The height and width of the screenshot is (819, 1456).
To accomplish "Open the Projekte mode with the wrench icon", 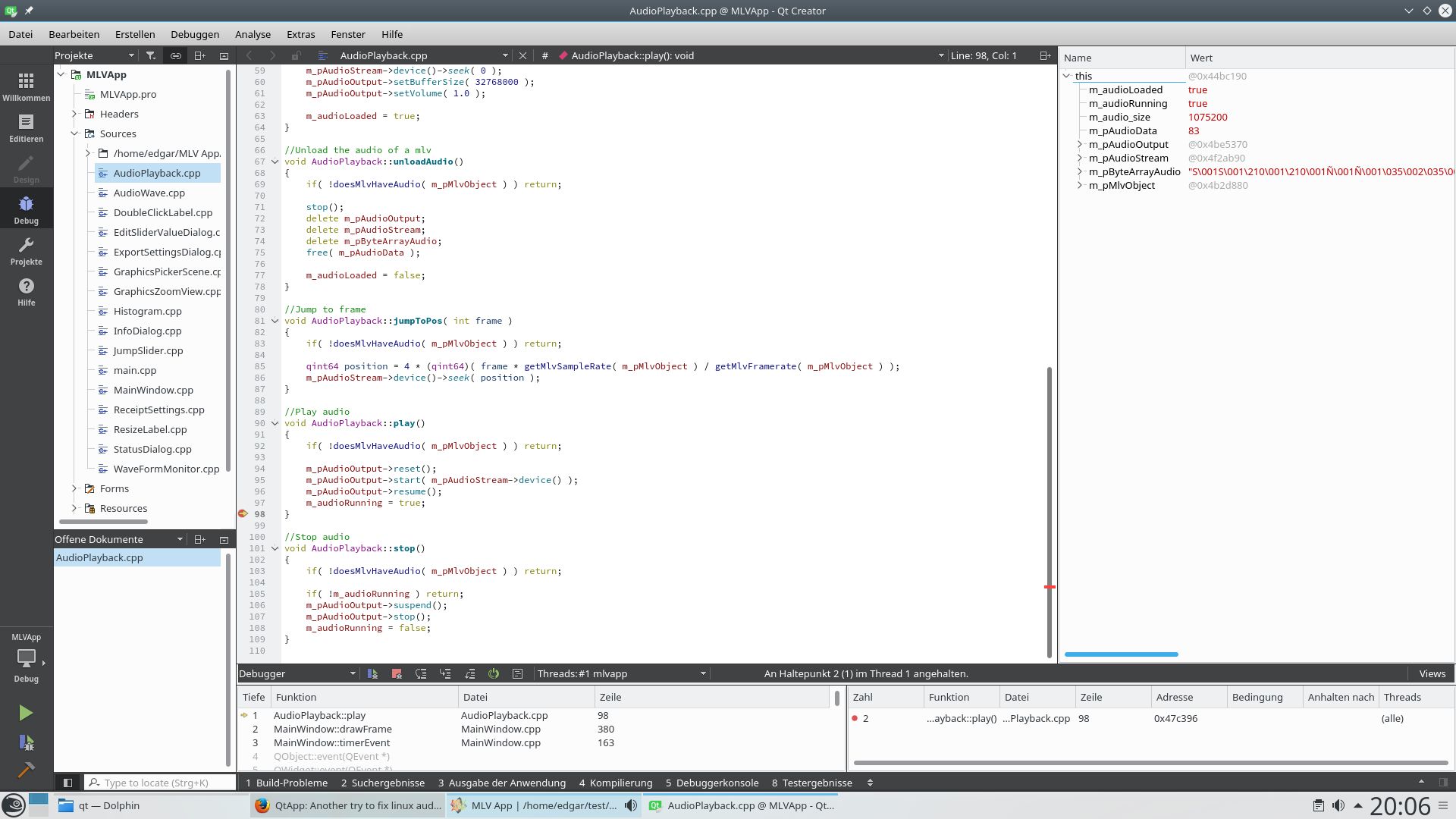I will (26, 251).
